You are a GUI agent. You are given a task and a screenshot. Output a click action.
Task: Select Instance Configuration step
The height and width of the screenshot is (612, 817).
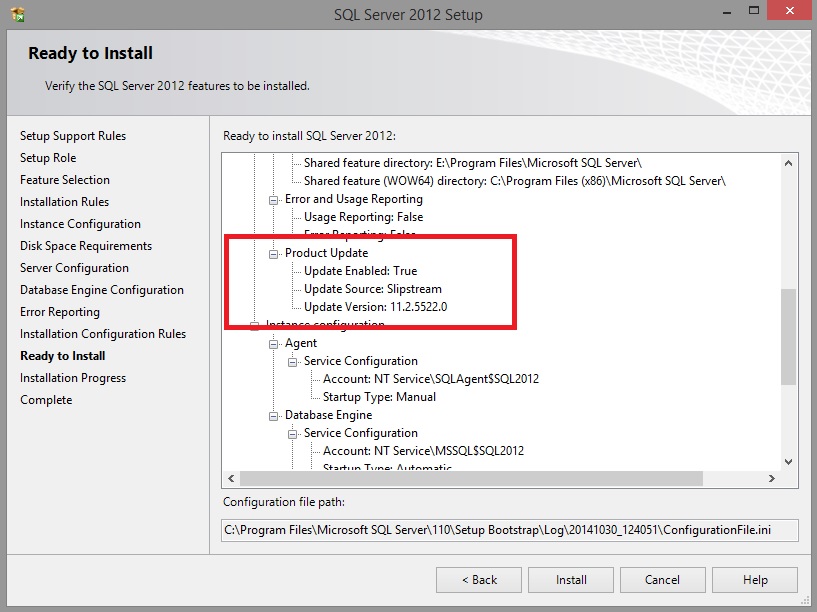[80, 224]
